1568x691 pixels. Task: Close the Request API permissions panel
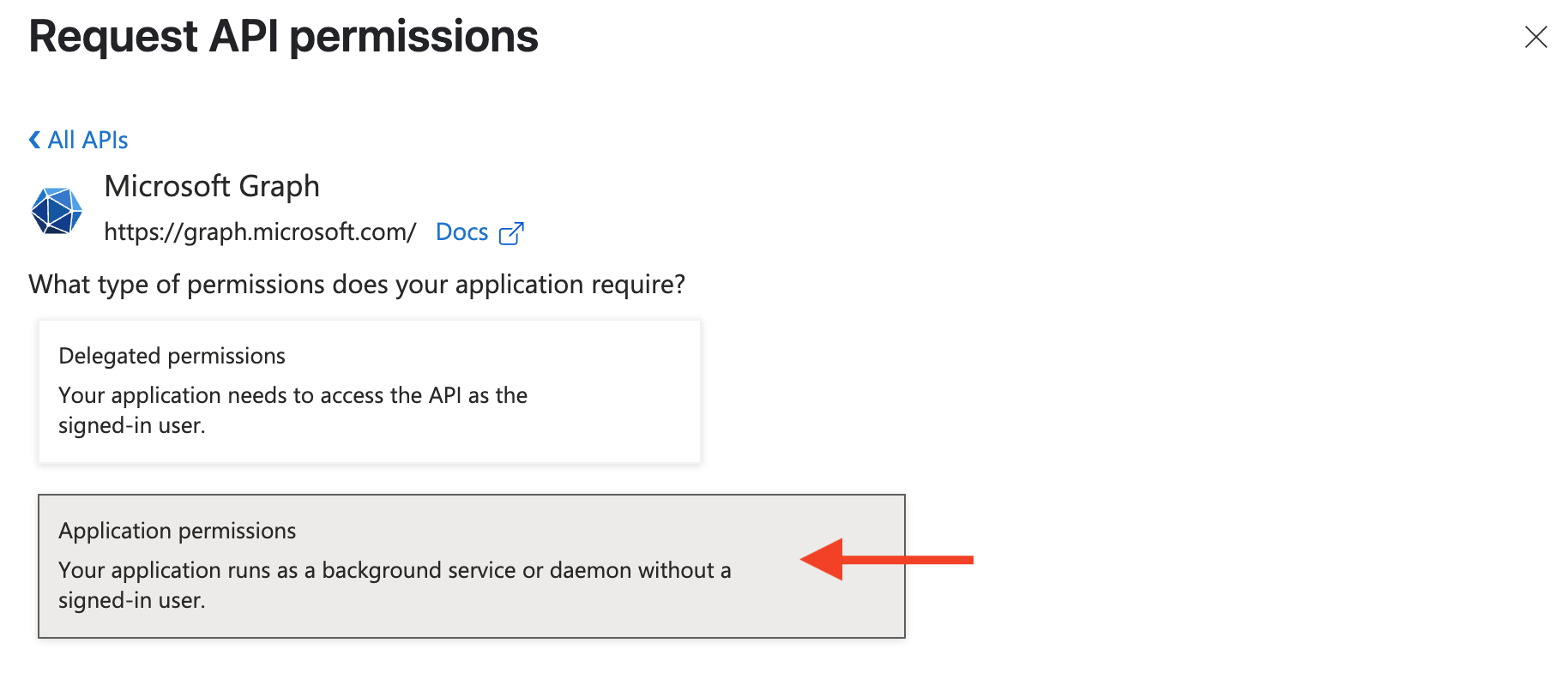click(1535, 37)
